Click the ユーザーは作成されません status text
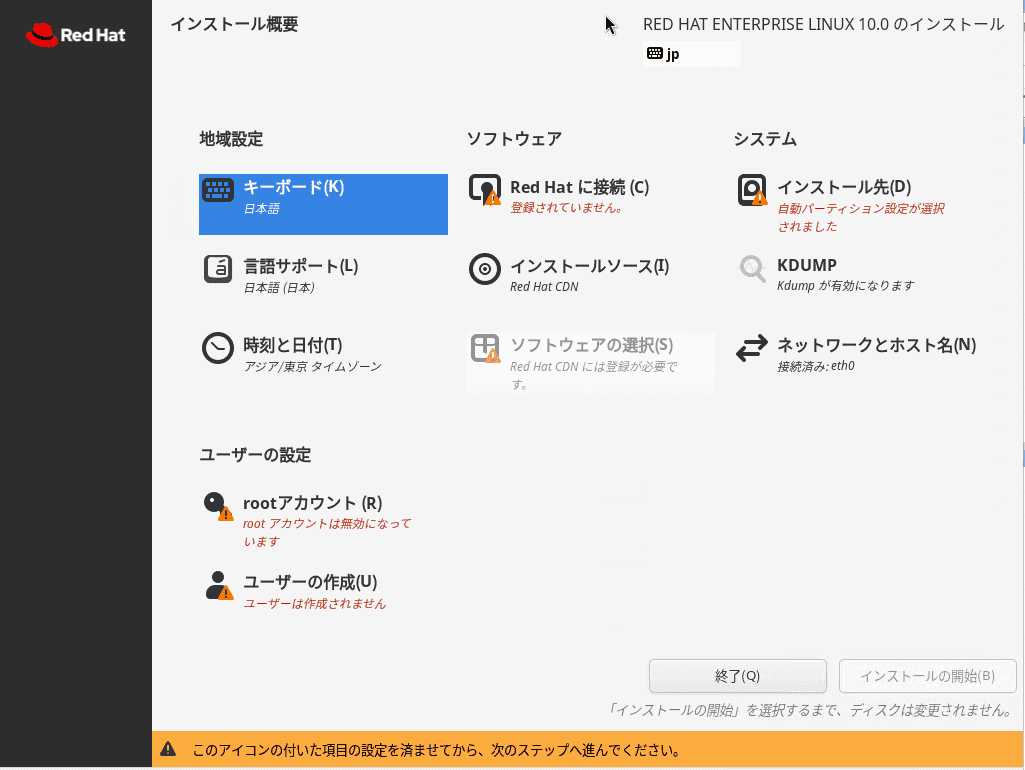Screen dimensions: 1025x770 click(x=314, y=603)
